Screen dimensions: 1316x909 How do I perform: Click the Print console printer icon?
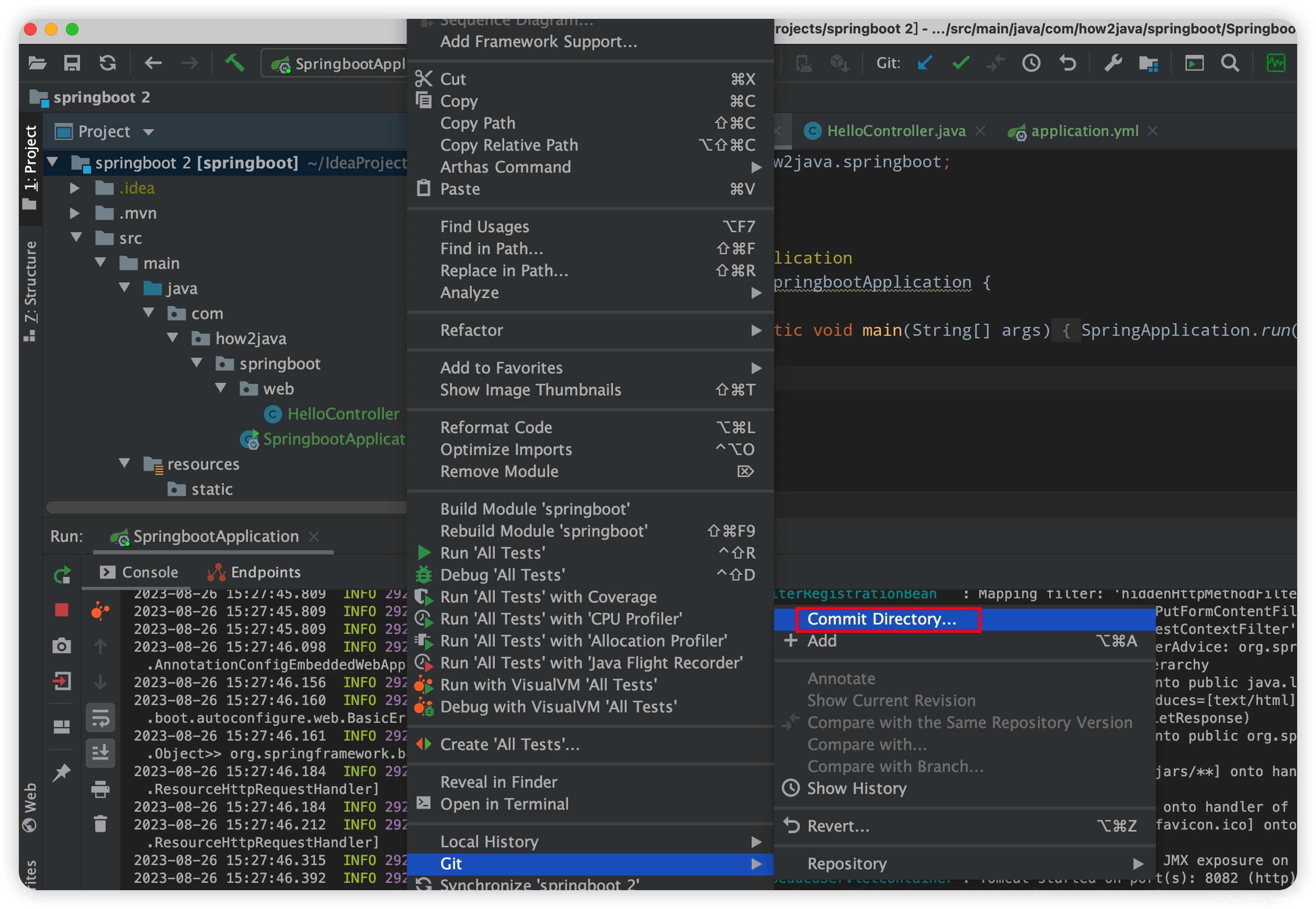pos(100,789)
